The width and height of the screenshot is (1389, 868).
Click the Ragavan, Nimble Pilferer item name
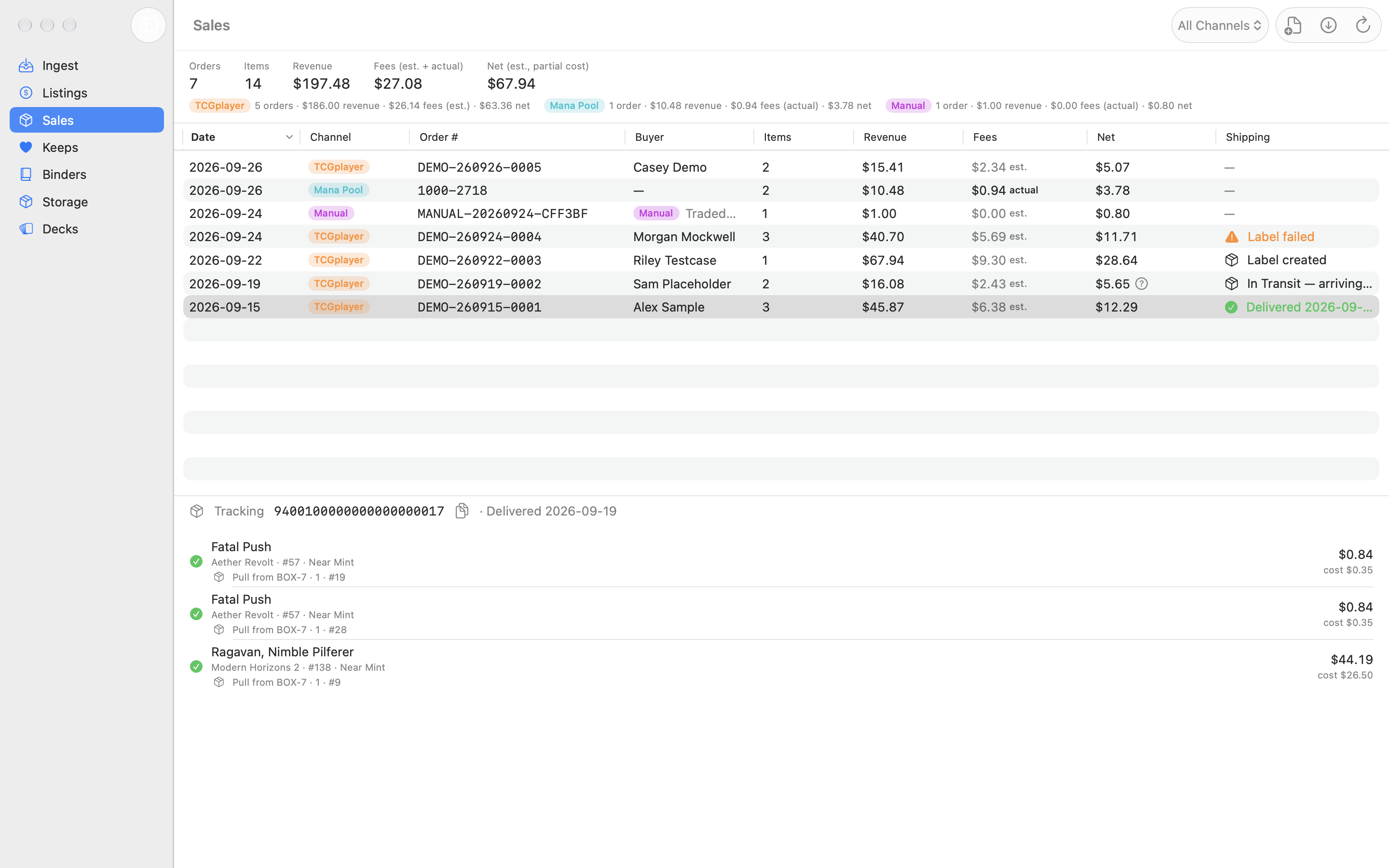283,651
